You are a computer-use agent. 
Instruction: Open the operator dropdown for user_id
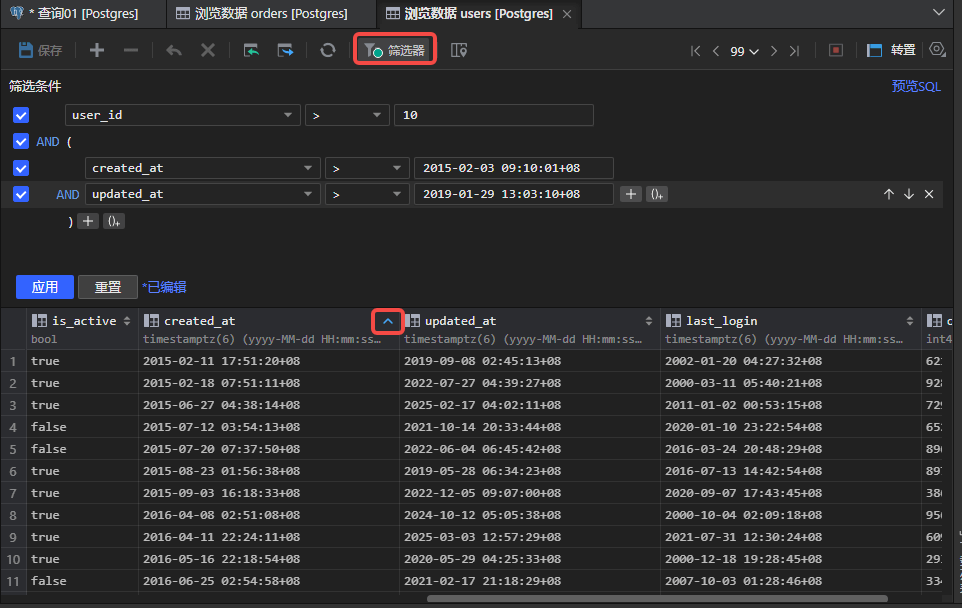click(347, 115)
